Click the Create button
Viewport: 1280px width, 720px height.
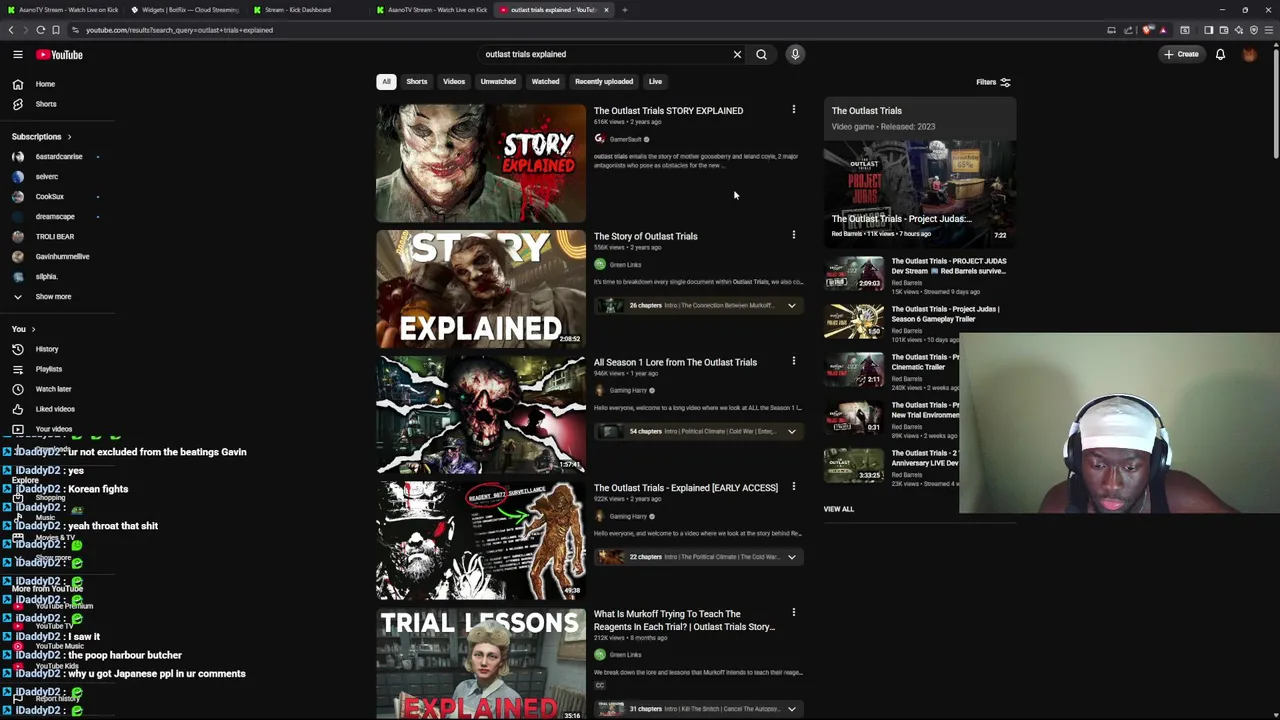coord(1181,54)
